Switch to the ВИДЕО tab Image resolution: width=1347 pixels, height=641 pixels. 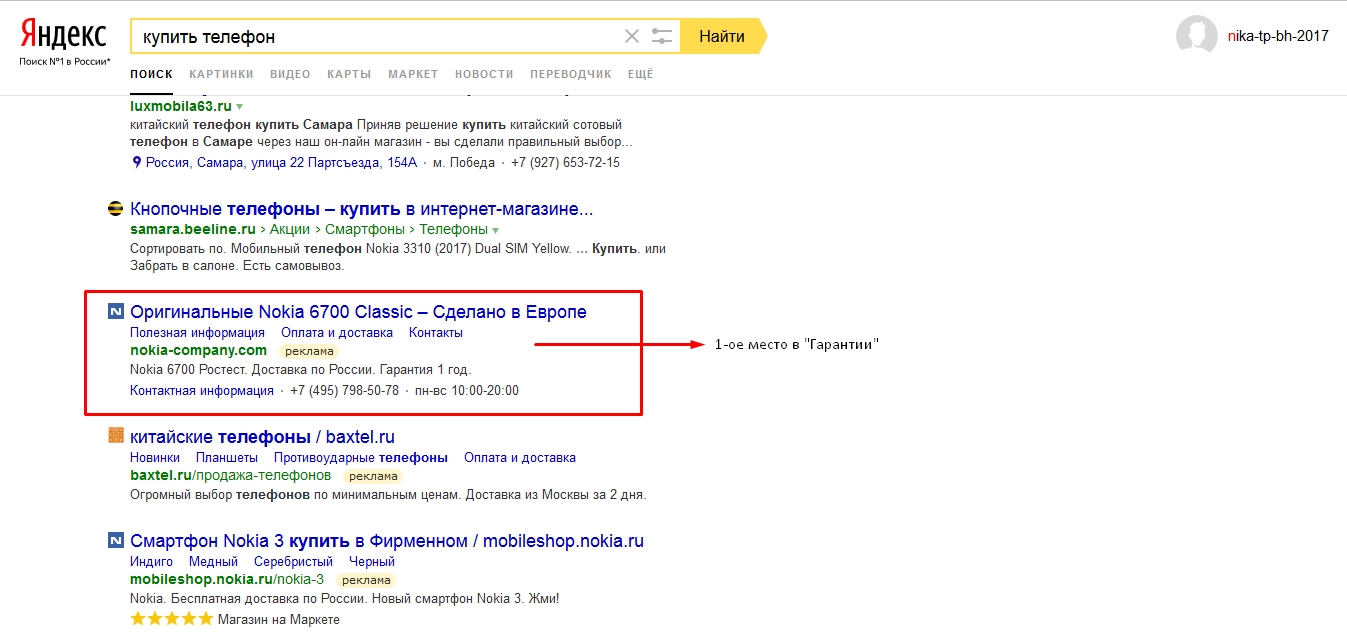pos(290,74)
